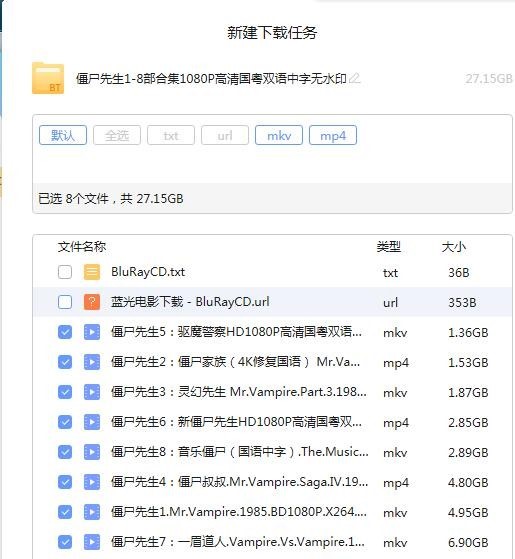
Task: Uncheck the 僵尸先生6 新僵尸先生 checkbox
Action: [65, 422]
